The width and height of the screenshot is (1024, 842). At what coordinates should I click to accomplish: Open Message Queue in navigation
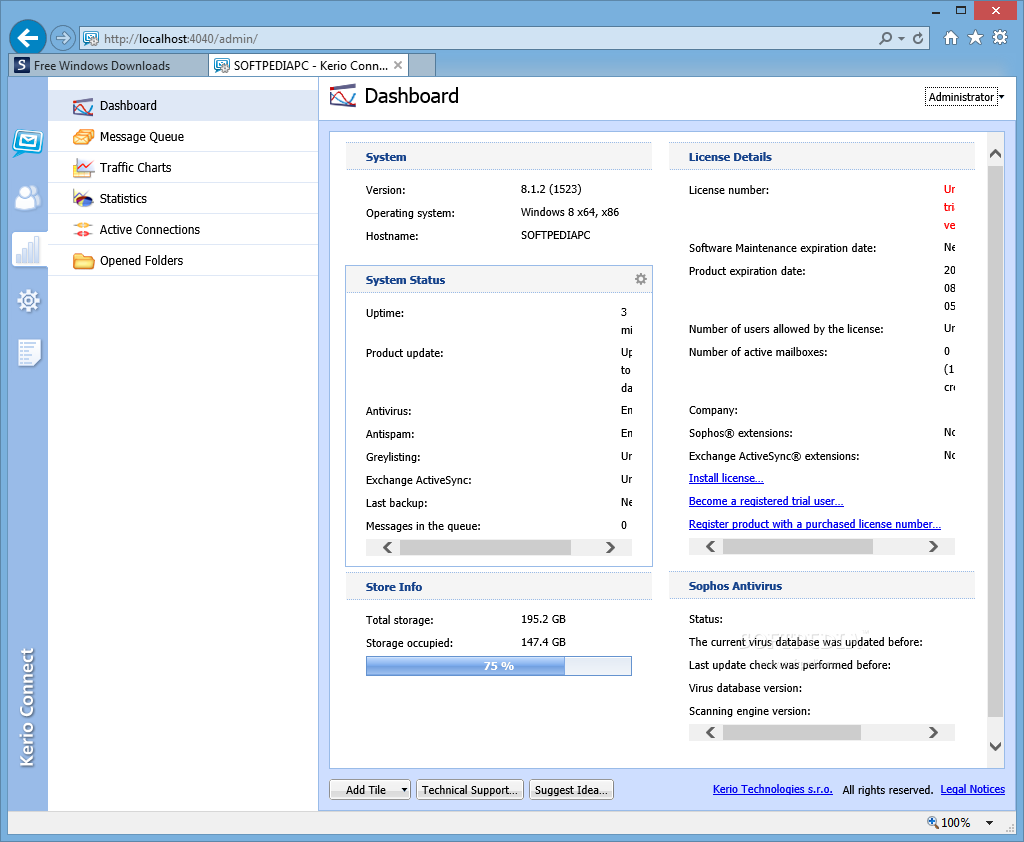[x=183, y=137]
